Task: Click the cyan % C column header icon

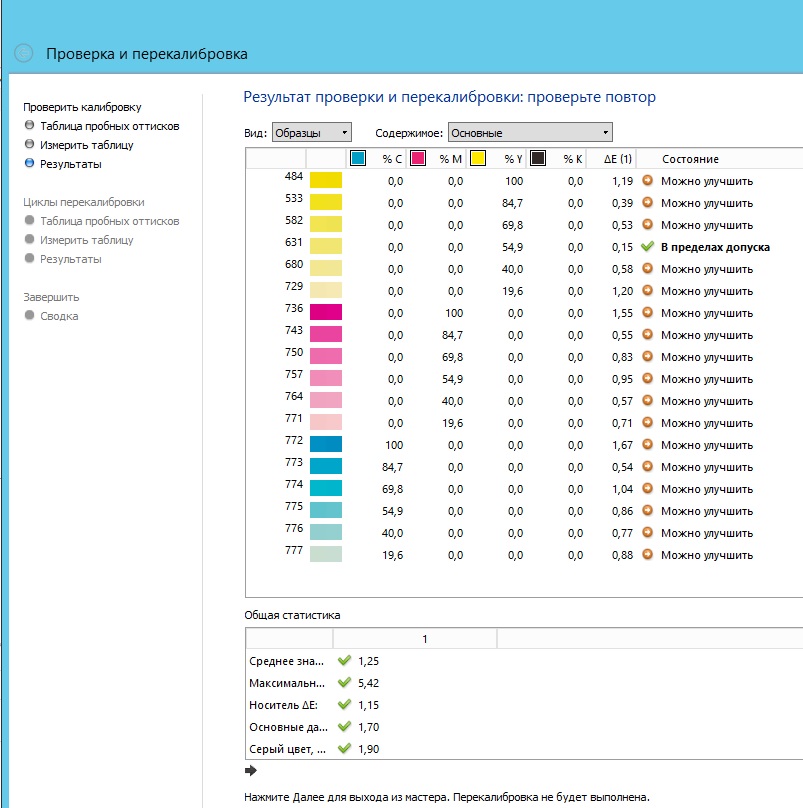Action: (358, 159)
